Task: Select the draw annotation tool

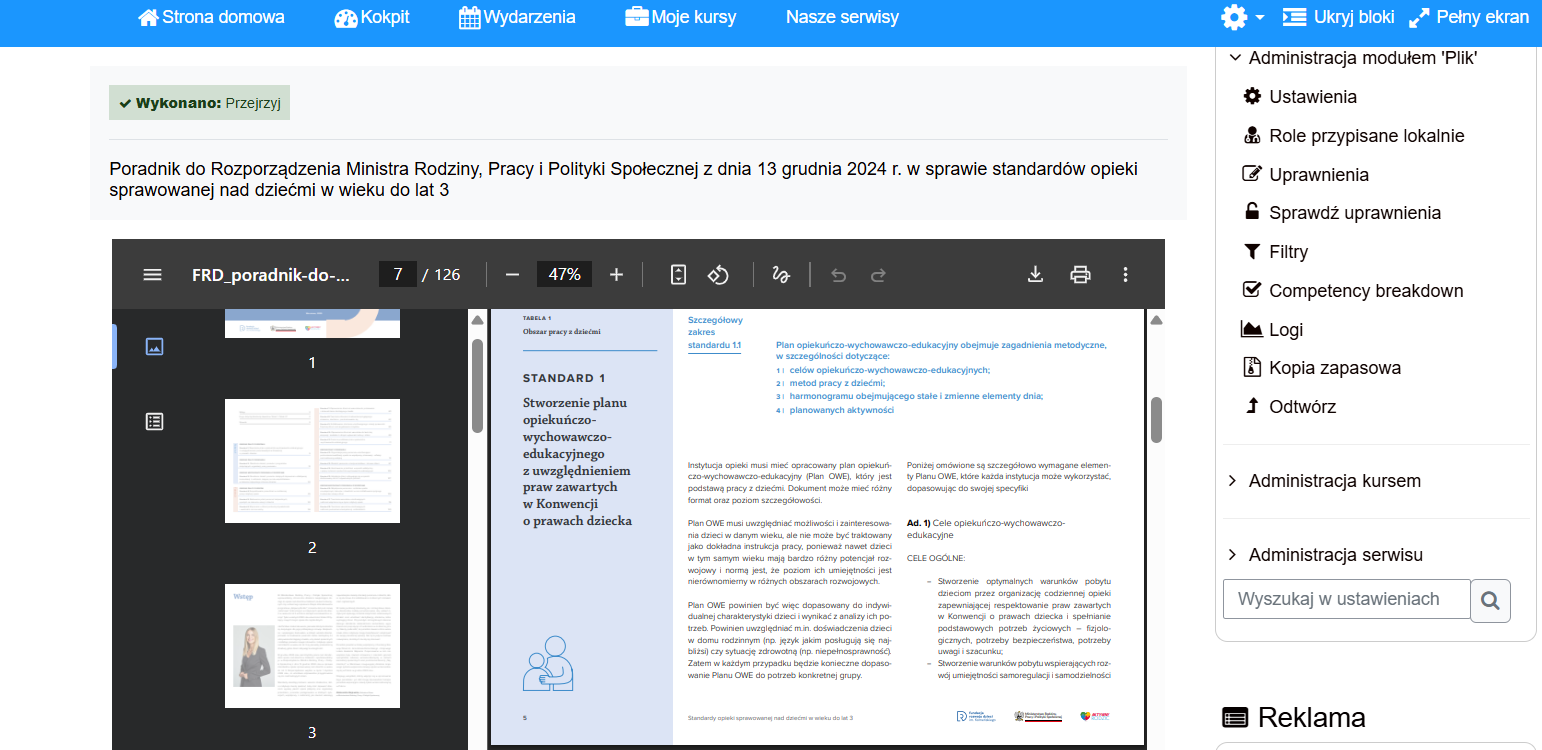Action: (781, 274)
